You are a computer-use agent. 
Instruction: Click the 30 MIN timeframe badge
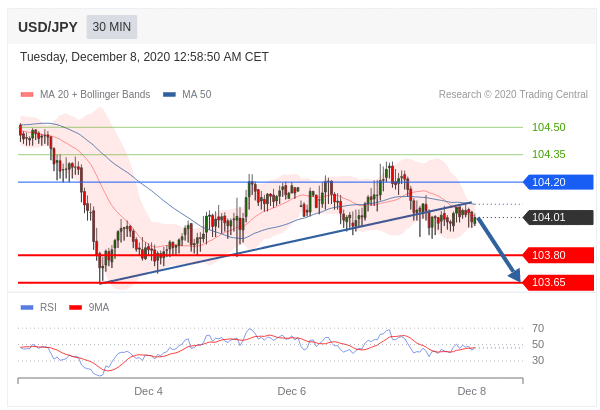pos(112,27)
